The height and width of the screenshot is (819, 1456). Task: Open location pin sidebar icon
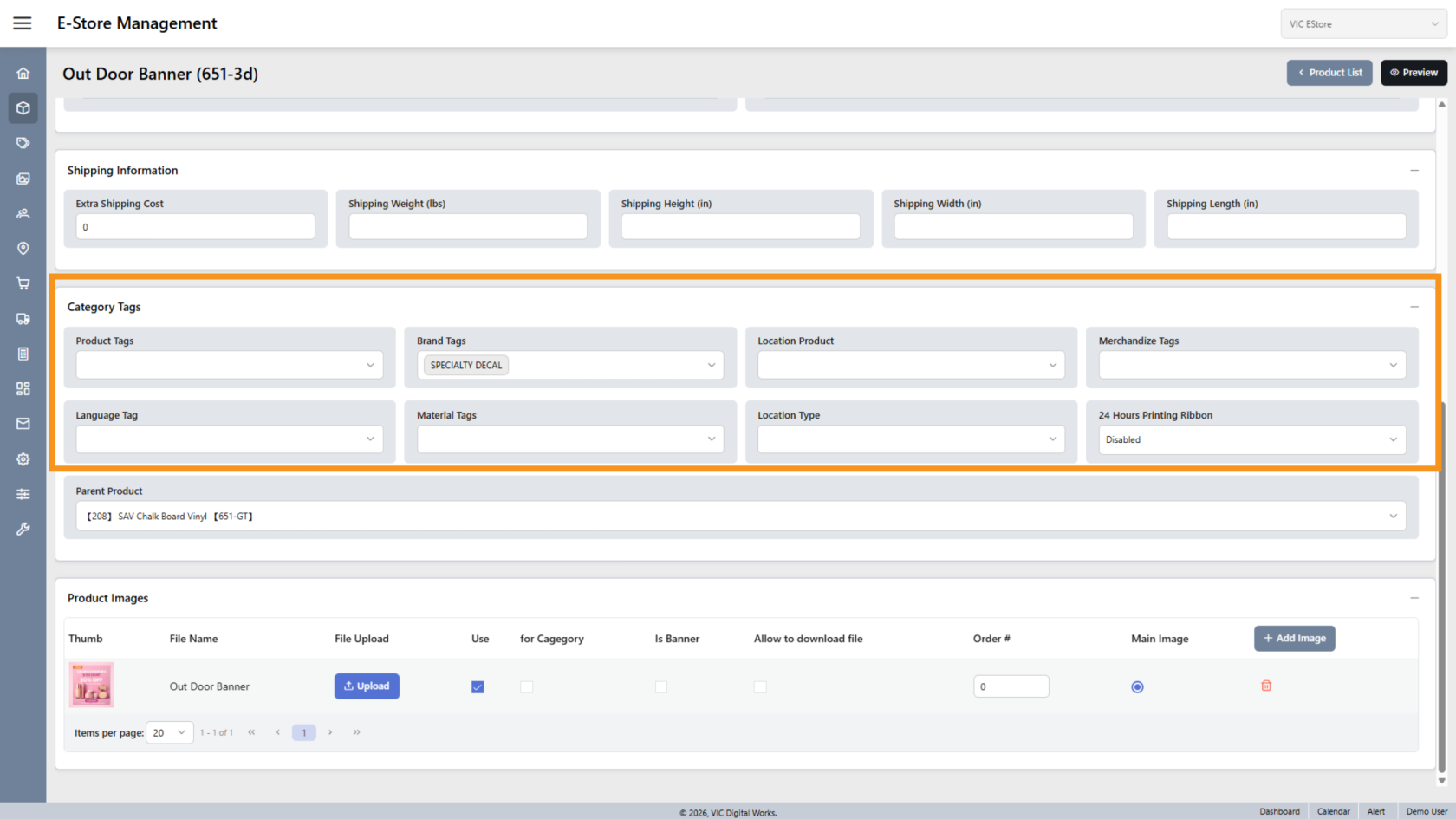[23, 249]
